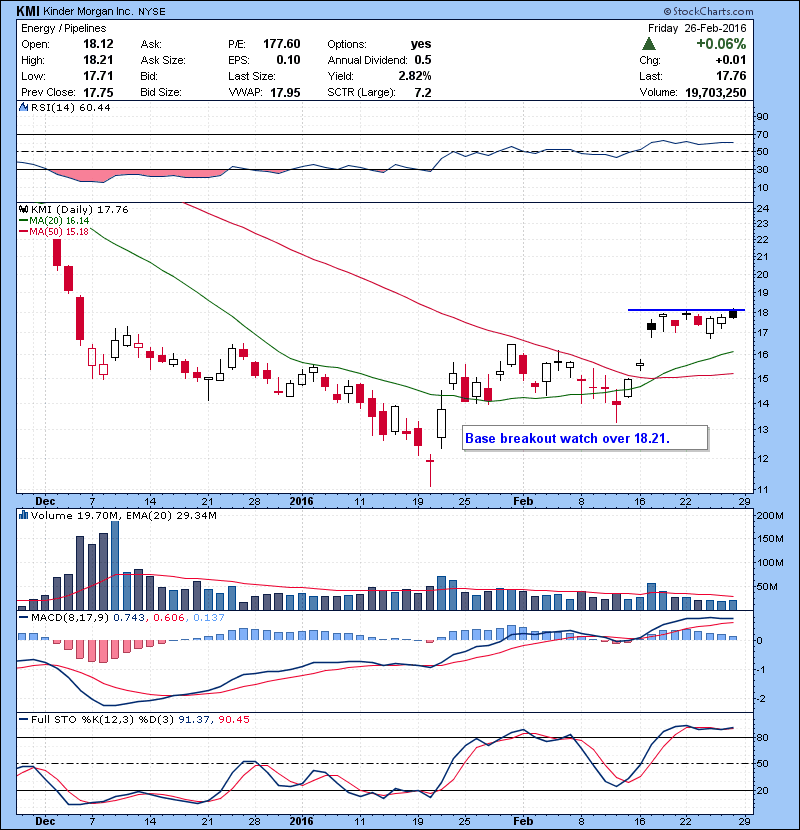Click the blue line marker before MACD(8,17,9)
Viewport: 800px width, 830px height.
24,618
